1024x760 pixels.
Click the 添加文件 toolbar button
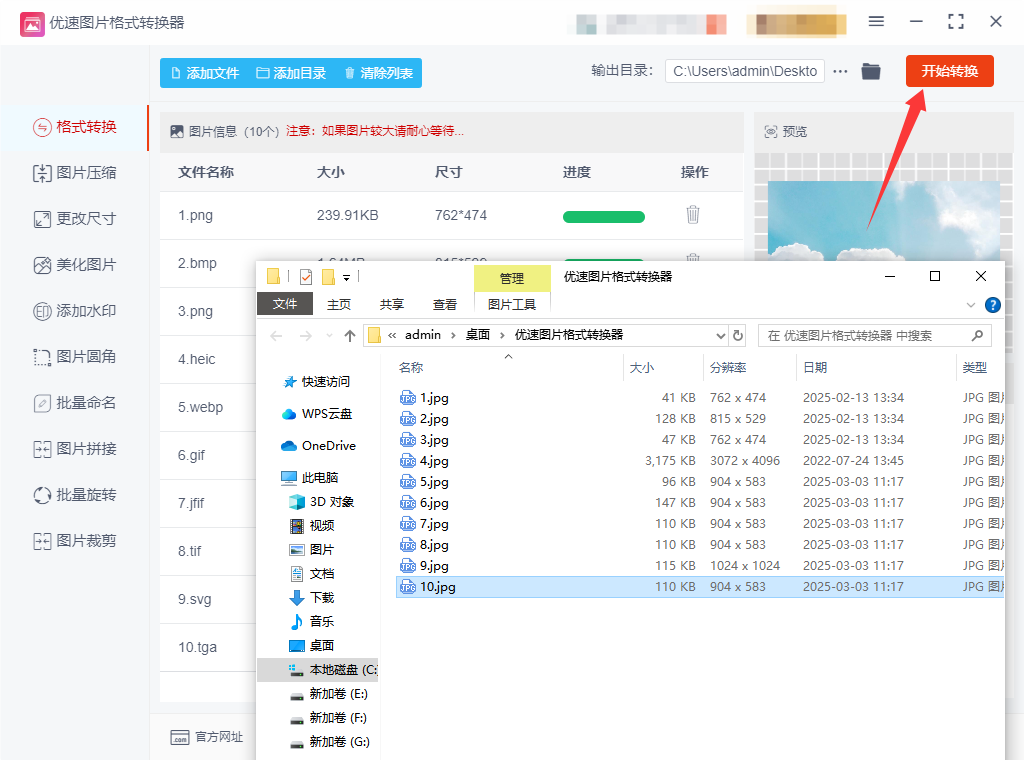(205, 73)
